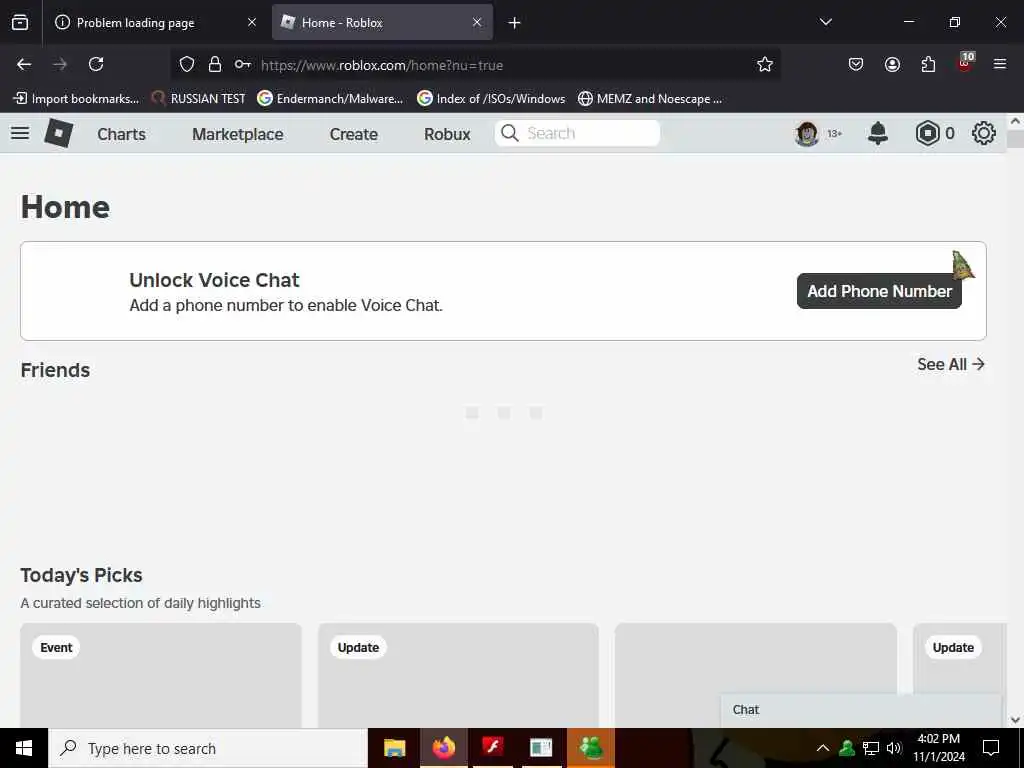The height and width of the screenshot is (768, 1024).
Task: Click the taskbar clock showing 4:02 PM
Action: pos(938,748)
